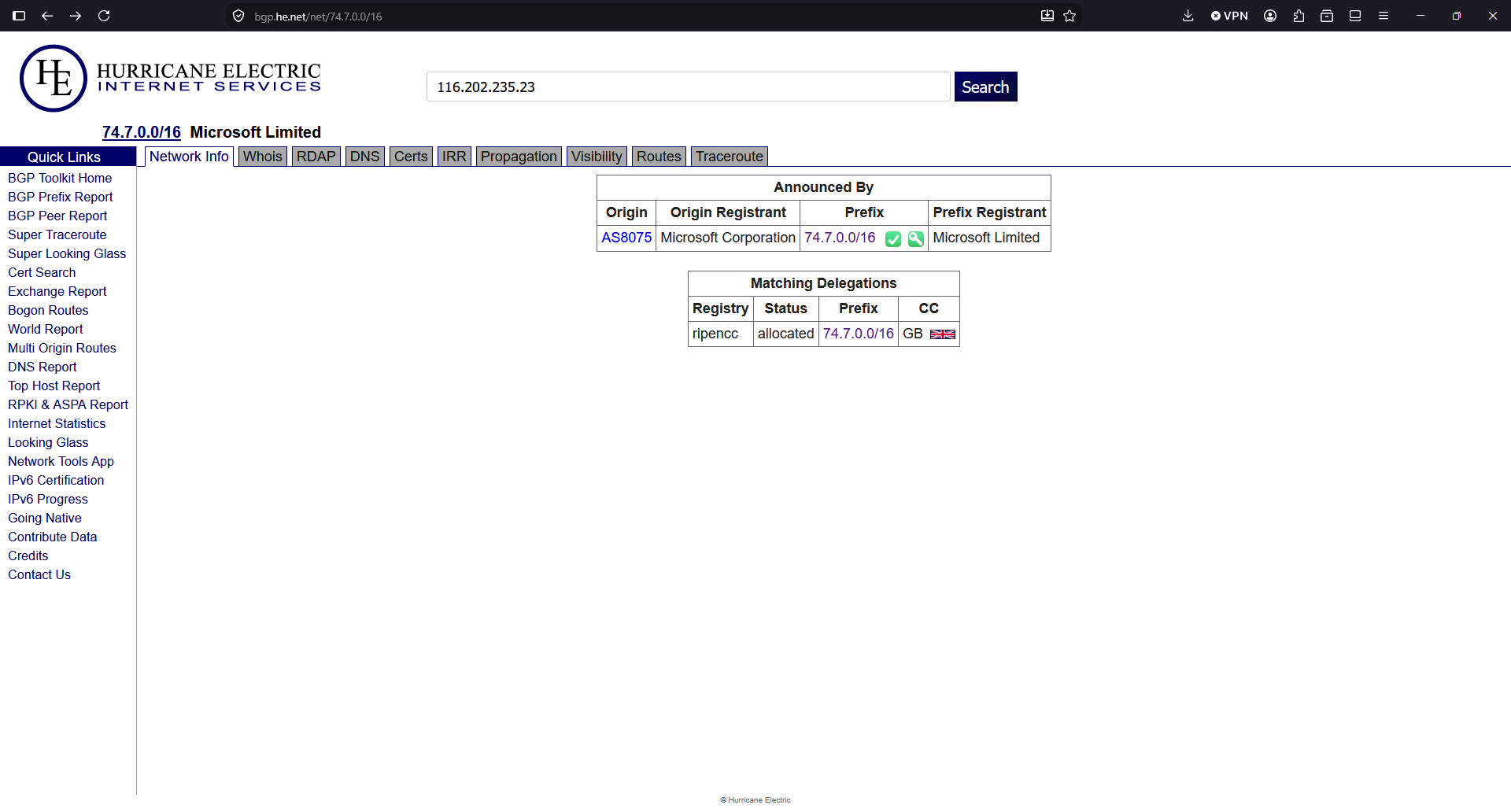1511x812 pixels.
Task: Click the search input field
Action: coord(689,87)
